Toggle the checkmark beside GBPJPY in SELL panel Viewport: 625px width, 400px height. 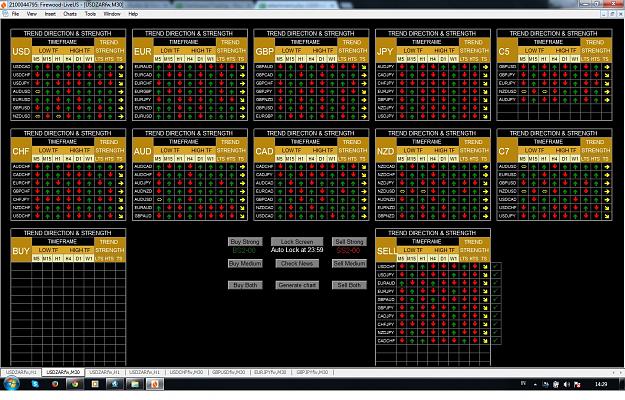[495, 308]
